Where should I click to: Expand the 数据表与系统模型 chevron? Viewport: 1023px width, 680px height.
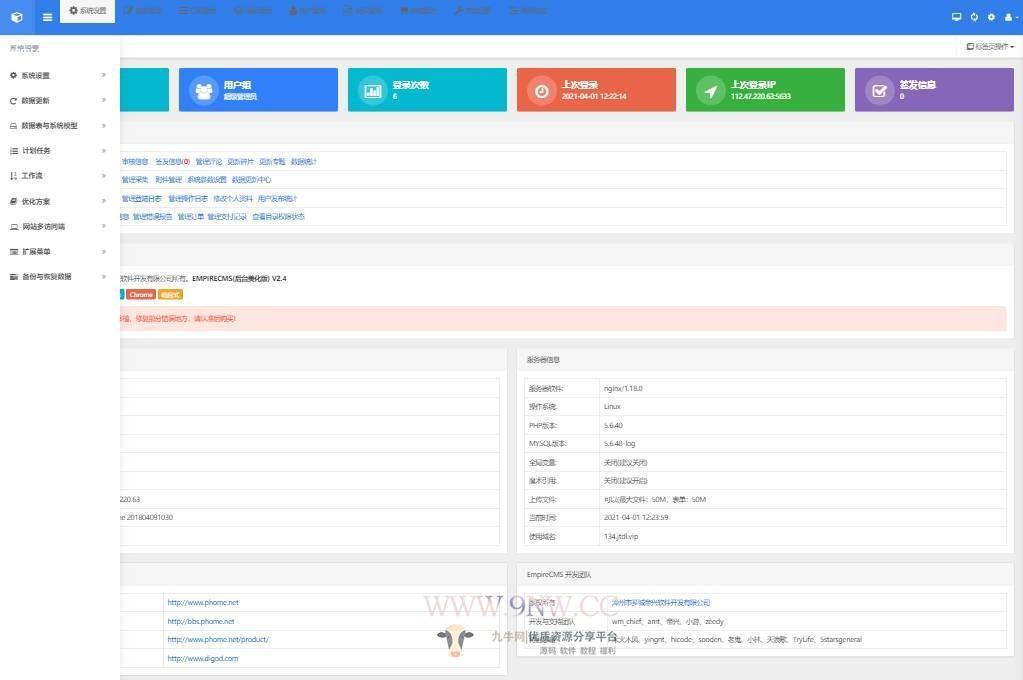click(104, 125)
